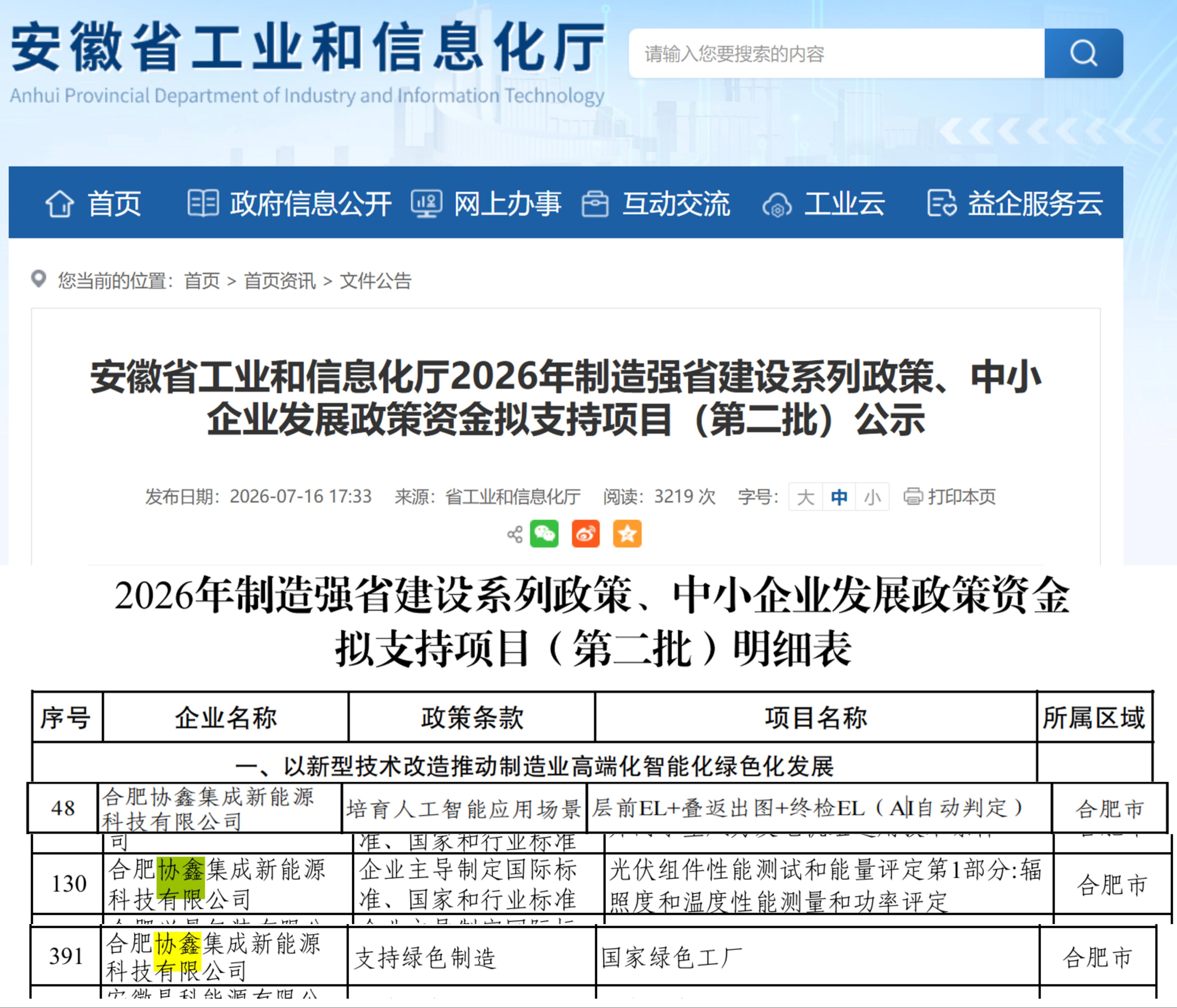Click section heading 一、以新型技术改造推动制造业
The height and width of the screenshot is (1008, 1177).
tap(534, 766)
